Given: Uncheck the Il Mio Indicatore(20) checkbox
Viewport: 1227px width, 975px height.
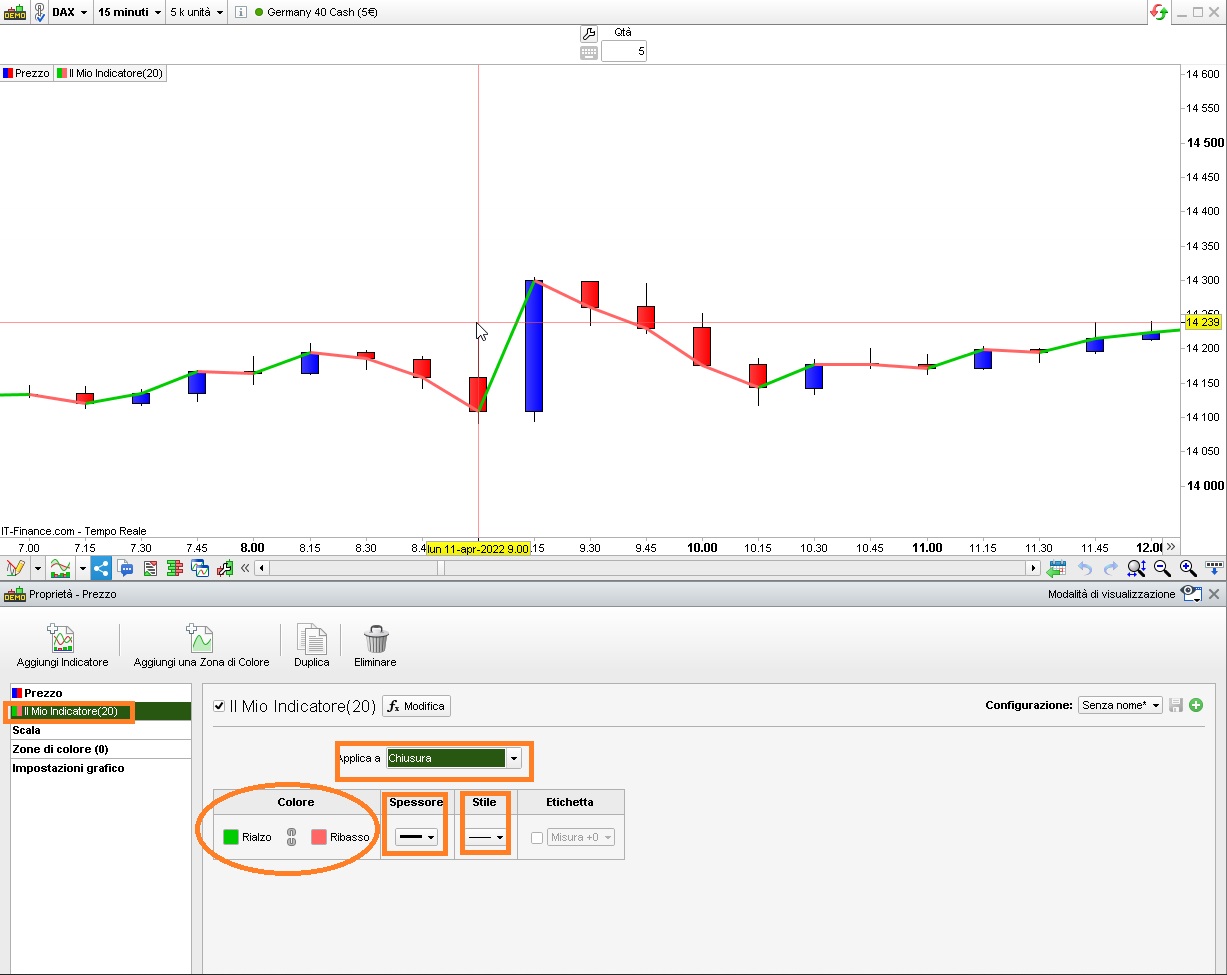Looking at the screenshot, I should pos(220,706).
